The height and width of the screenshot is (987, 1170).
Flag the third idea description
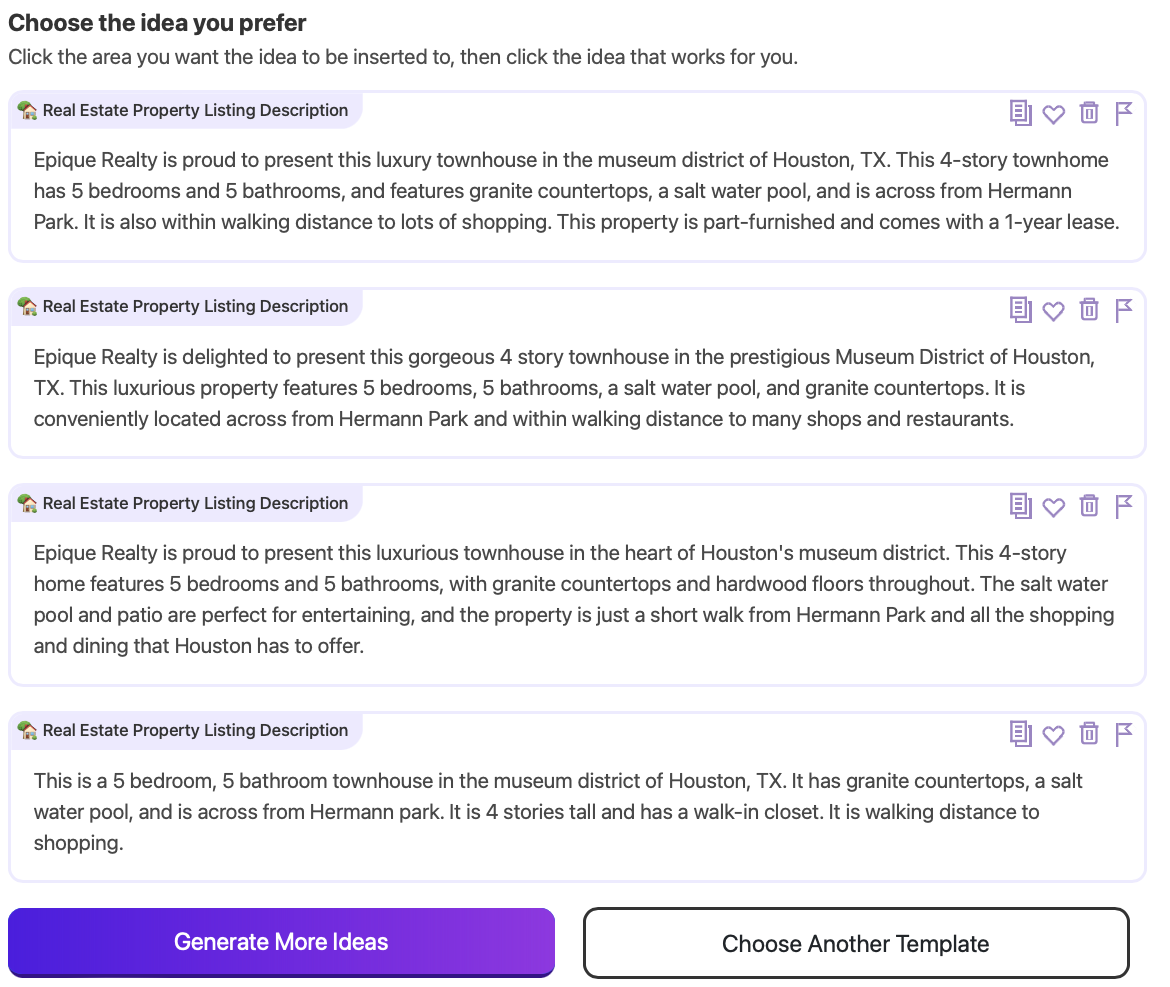point(1123,506)
